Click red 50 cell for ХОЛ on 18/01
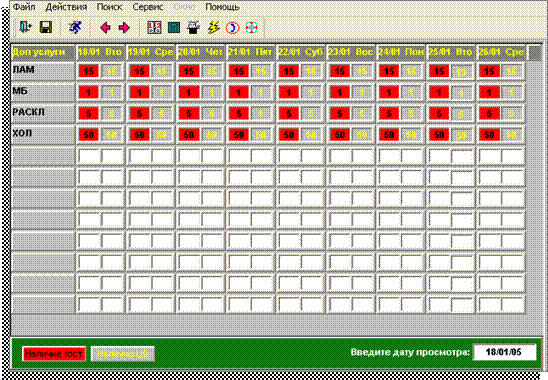The width and height of the screenshot is (548, 380). coord(89,135)
